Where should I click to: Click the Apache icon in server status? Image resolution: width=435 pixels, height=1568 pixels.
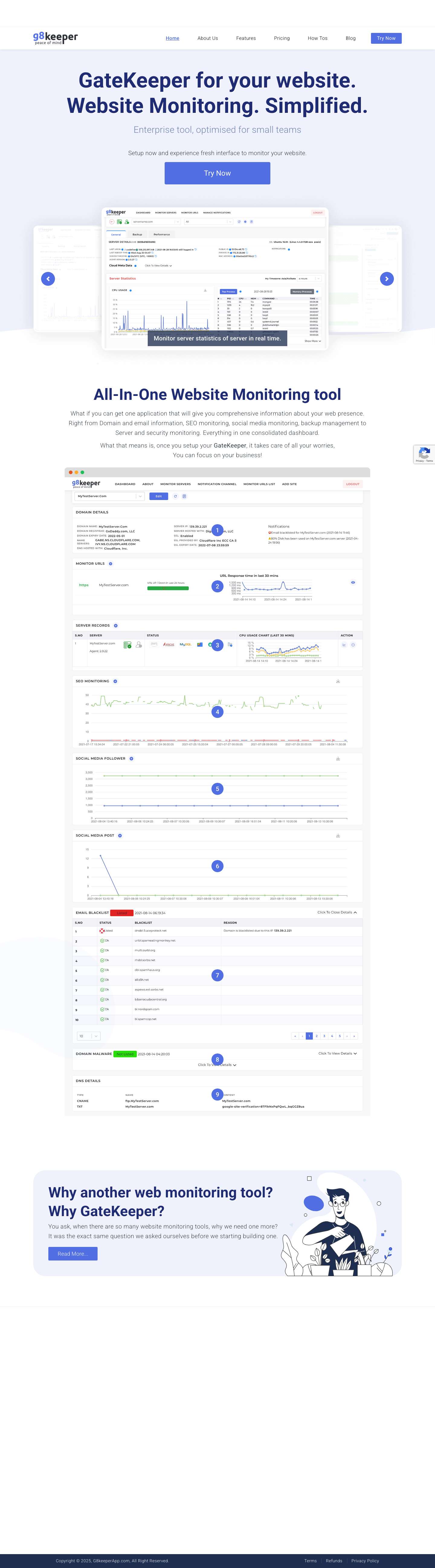pyautogui.click(x=169, y=645)
